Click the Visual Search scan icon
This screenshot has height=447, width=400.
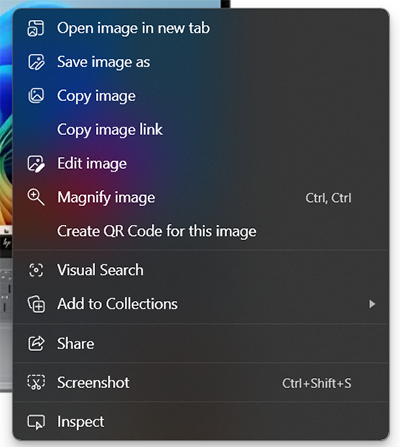(x=36, y=270)
